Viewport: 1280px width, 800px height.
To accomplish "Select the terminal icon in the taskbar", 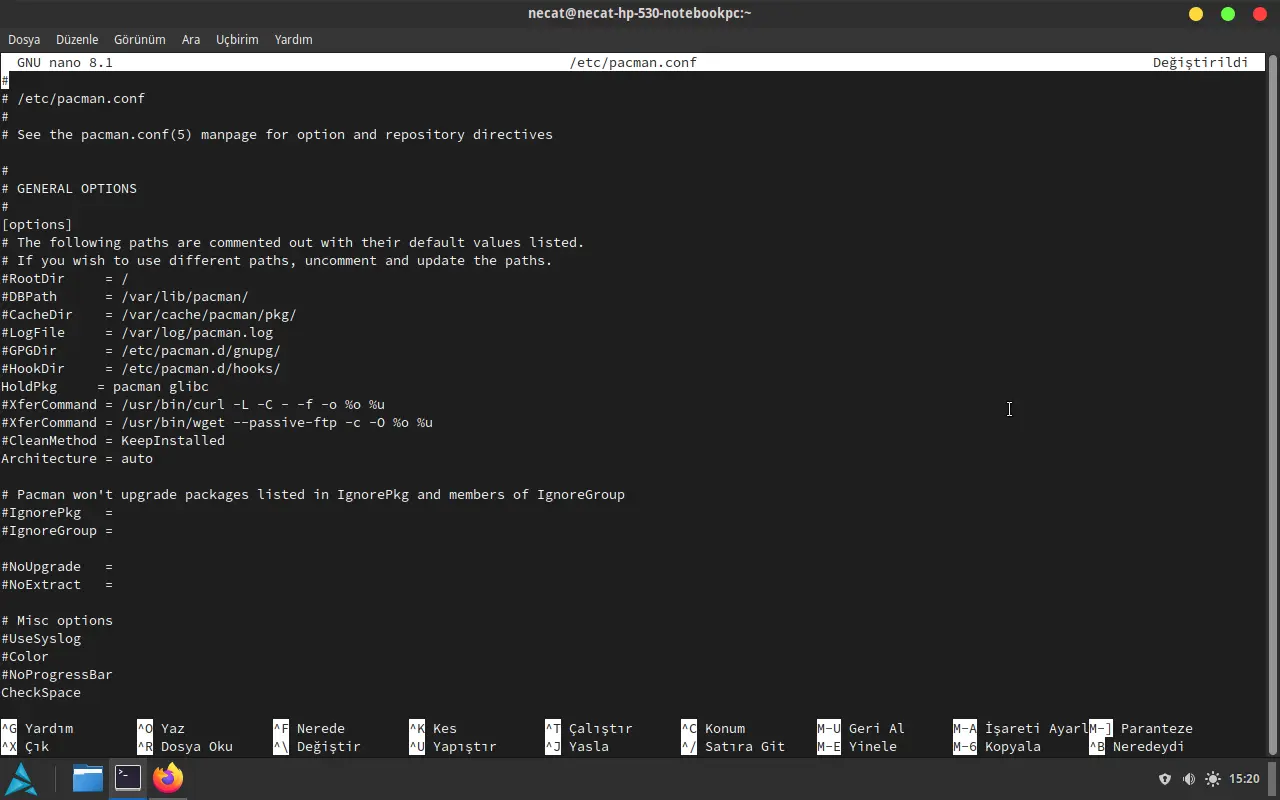I will pyautogui.click(x=128, y=778).
